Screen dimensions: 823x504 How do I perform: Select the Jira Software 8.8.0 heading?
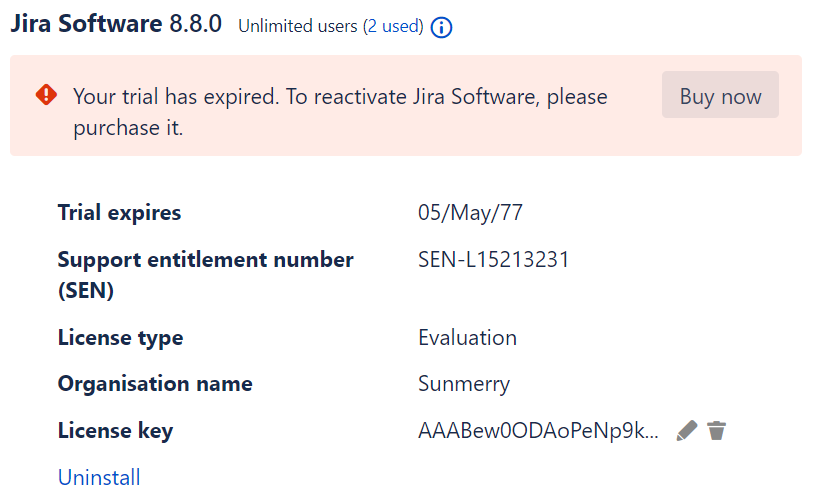click(116, 24)
